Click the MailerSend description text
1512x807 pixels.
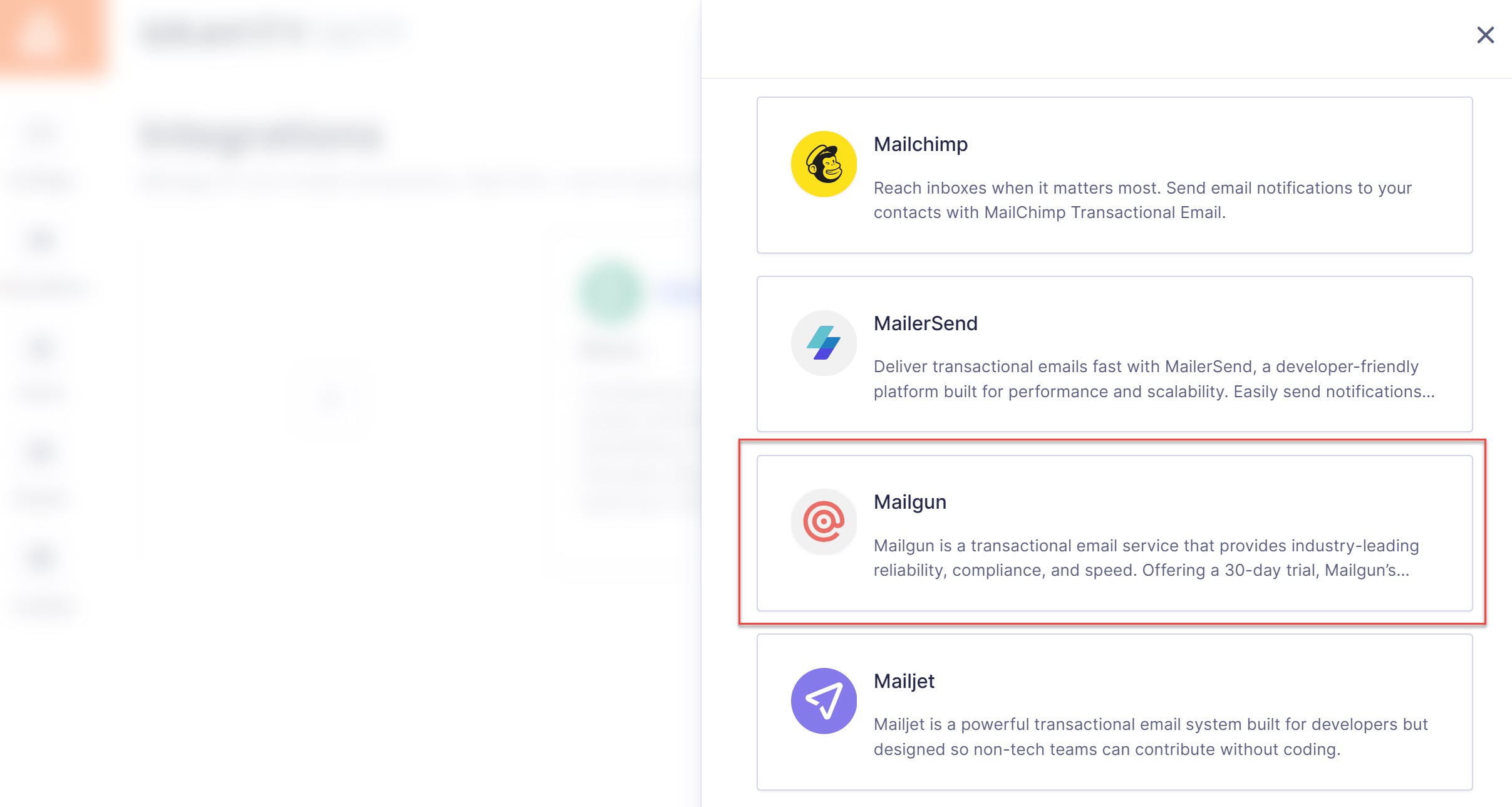pos(1154,379)
